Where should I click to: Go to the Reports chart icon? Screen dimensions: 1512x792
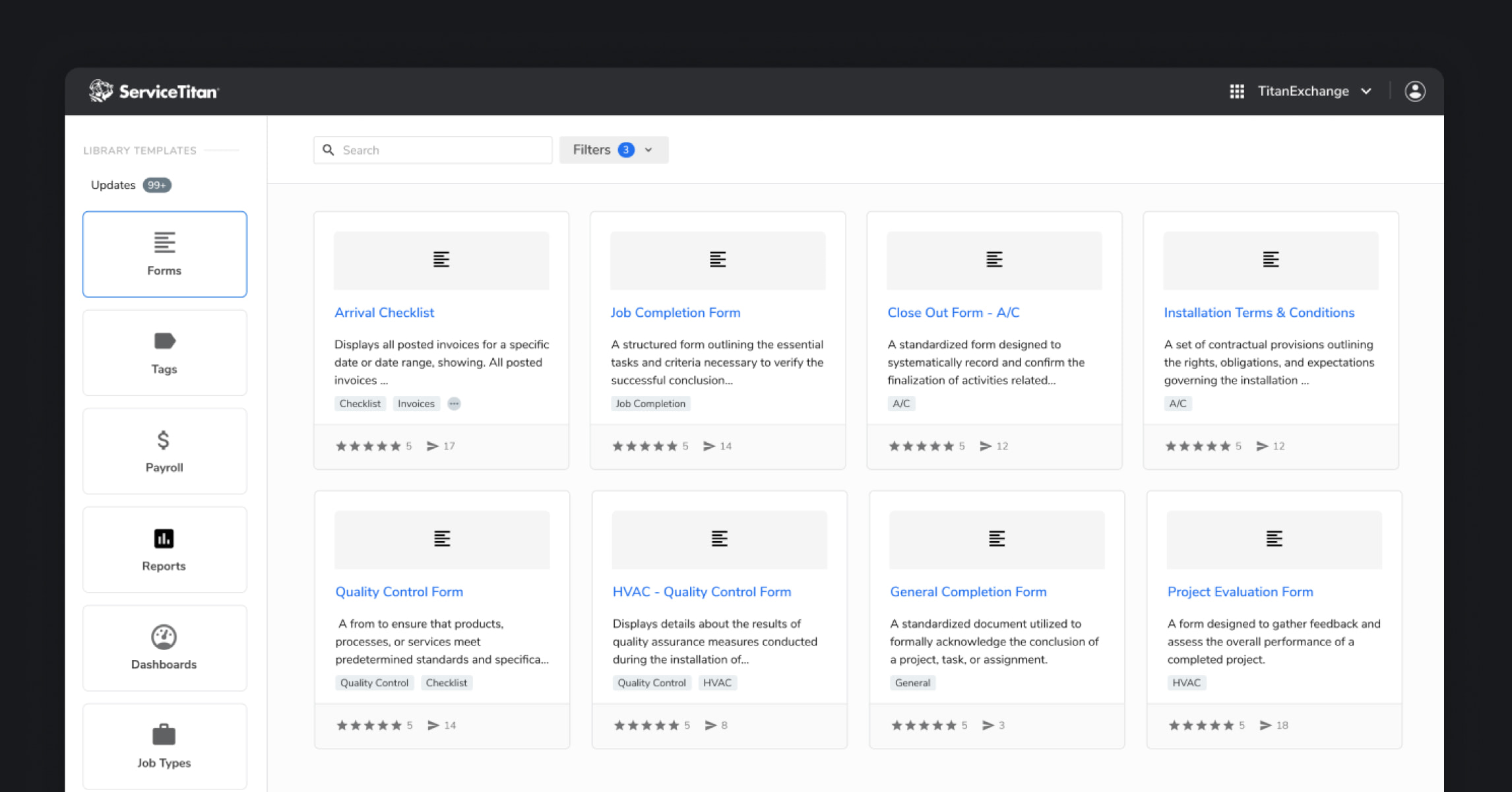pyautogui.click(x=164, y=539)
